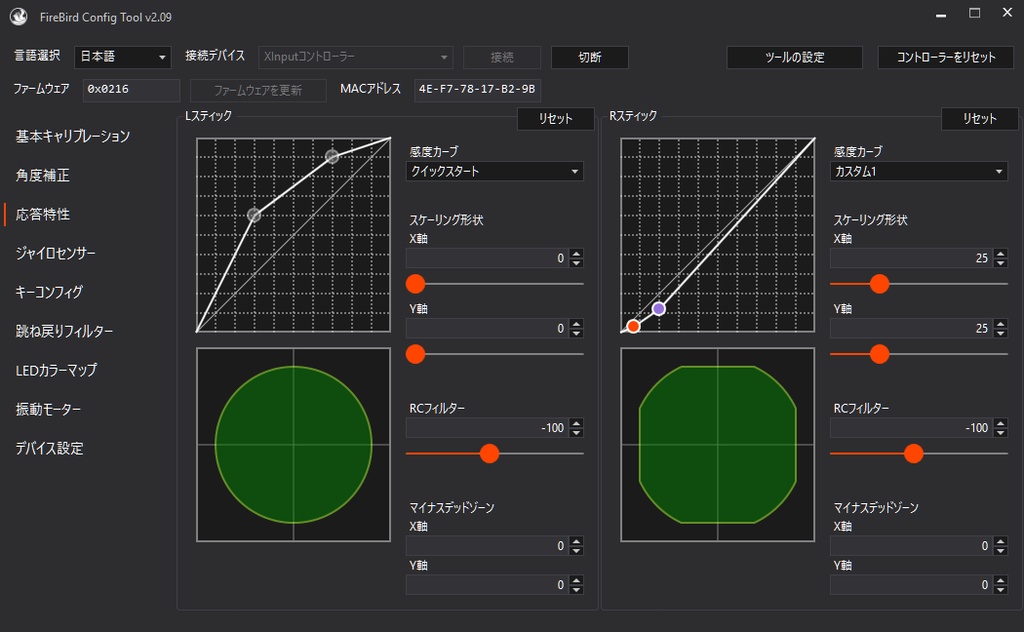Click the purple control point on the R stick curve
Screen dimensions: 1024x632
pyautogui.click(x=660, y=308)
